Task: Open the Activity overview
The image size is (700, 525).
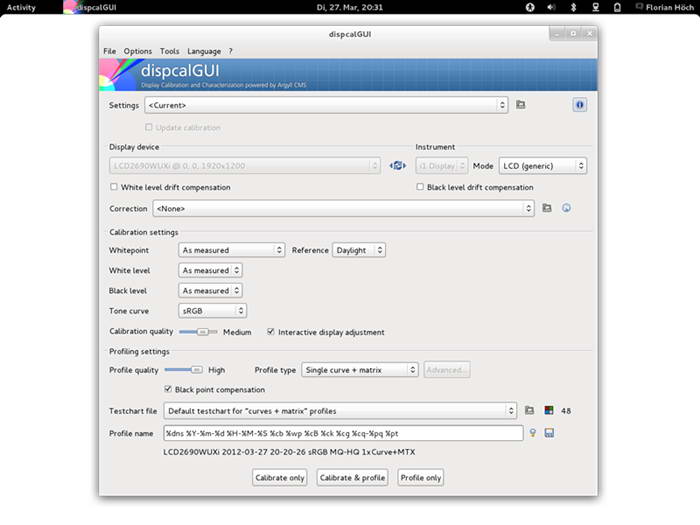Action: pos(21,7)
